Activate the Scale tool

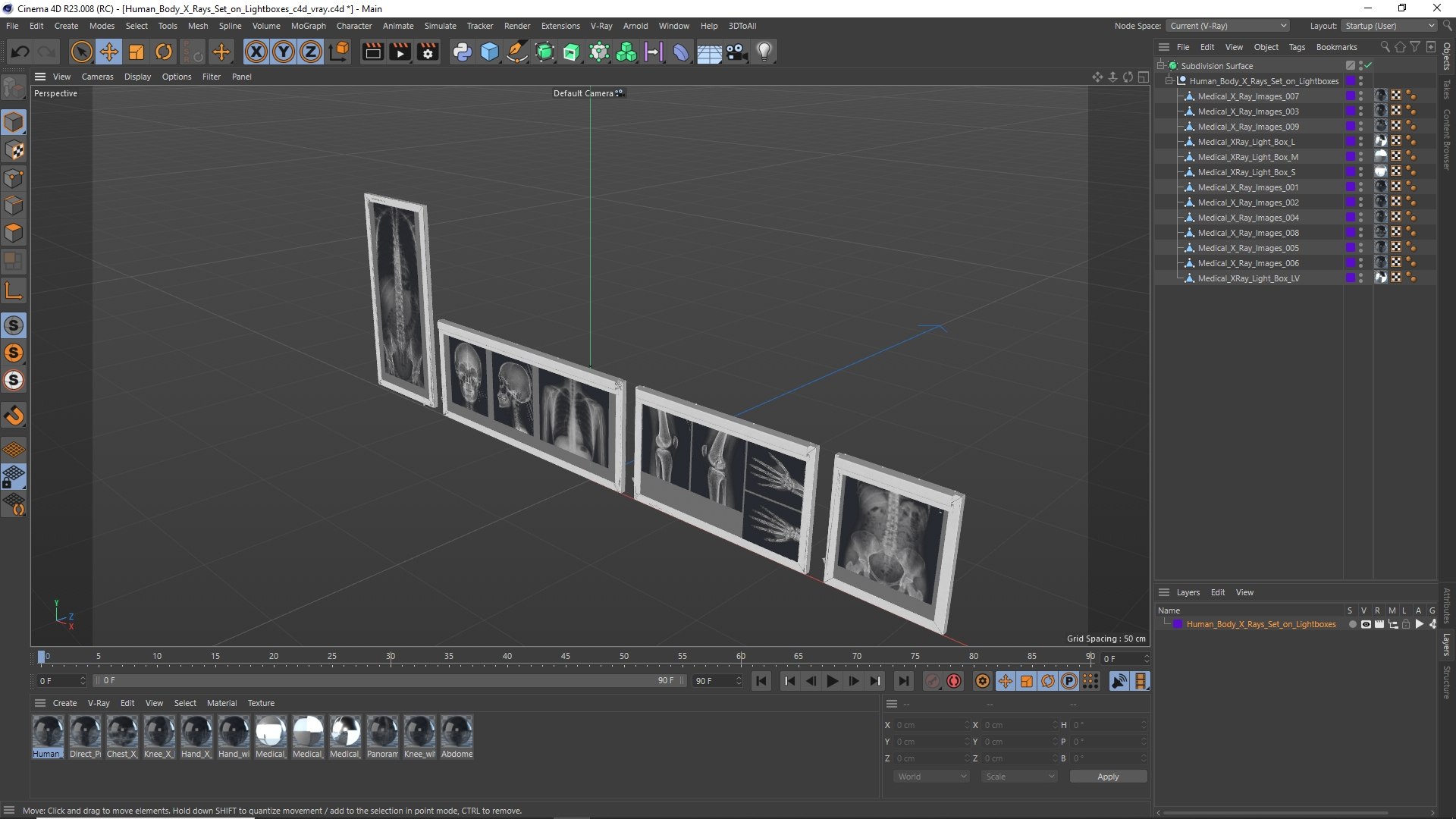click(x=136, y=52)
